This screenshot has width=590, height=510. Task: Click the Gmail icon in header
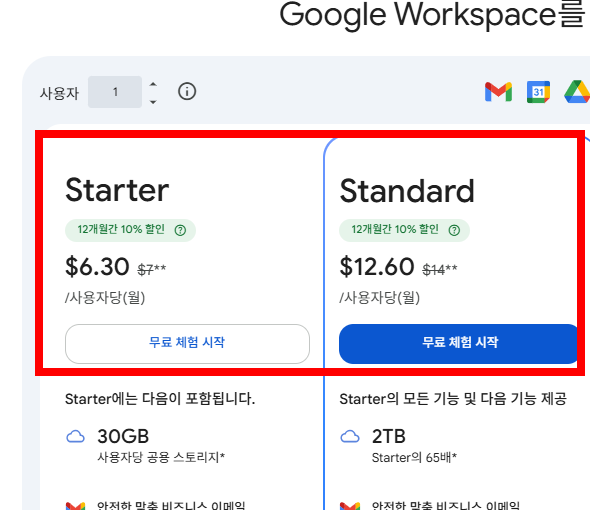[x=498, y=92]
